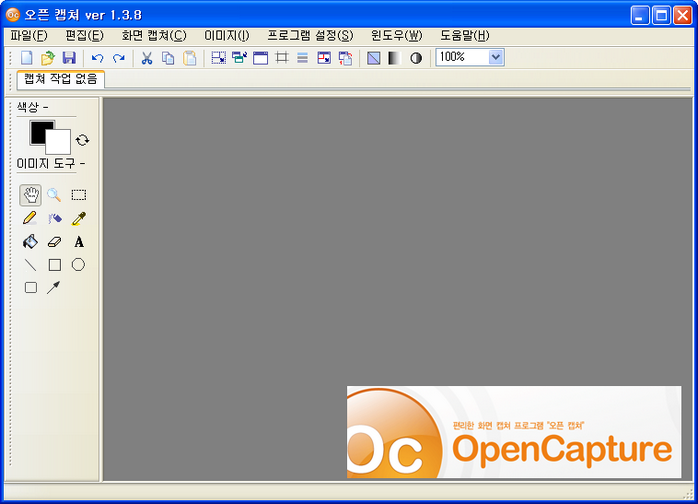Click the New file icon
The width and height of the screenshot is (698, 504).
[27, 58]
